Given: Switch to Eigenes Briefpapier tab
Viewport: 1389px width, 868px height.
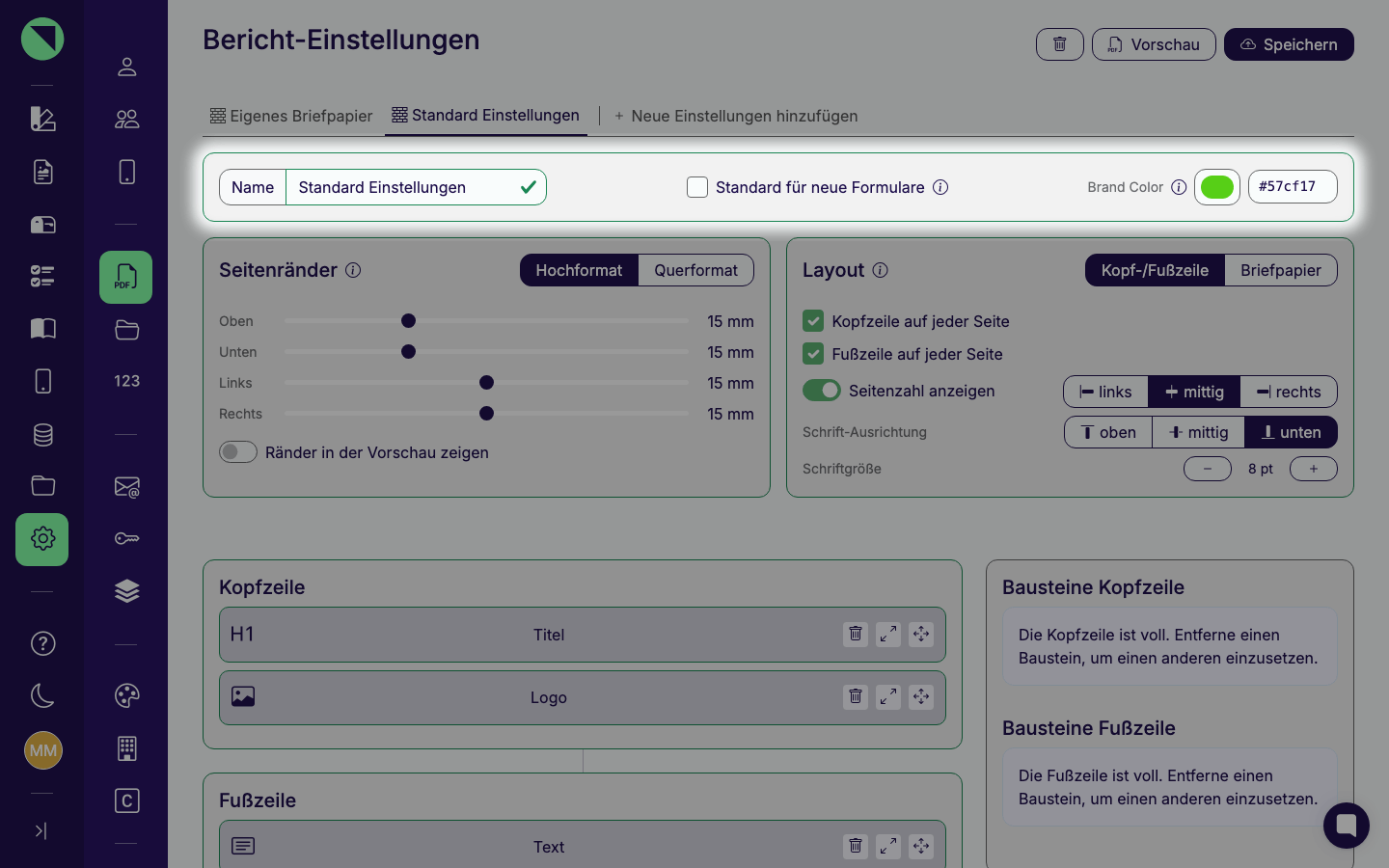Looking at the screenshot, I should [x=291, y=116].
